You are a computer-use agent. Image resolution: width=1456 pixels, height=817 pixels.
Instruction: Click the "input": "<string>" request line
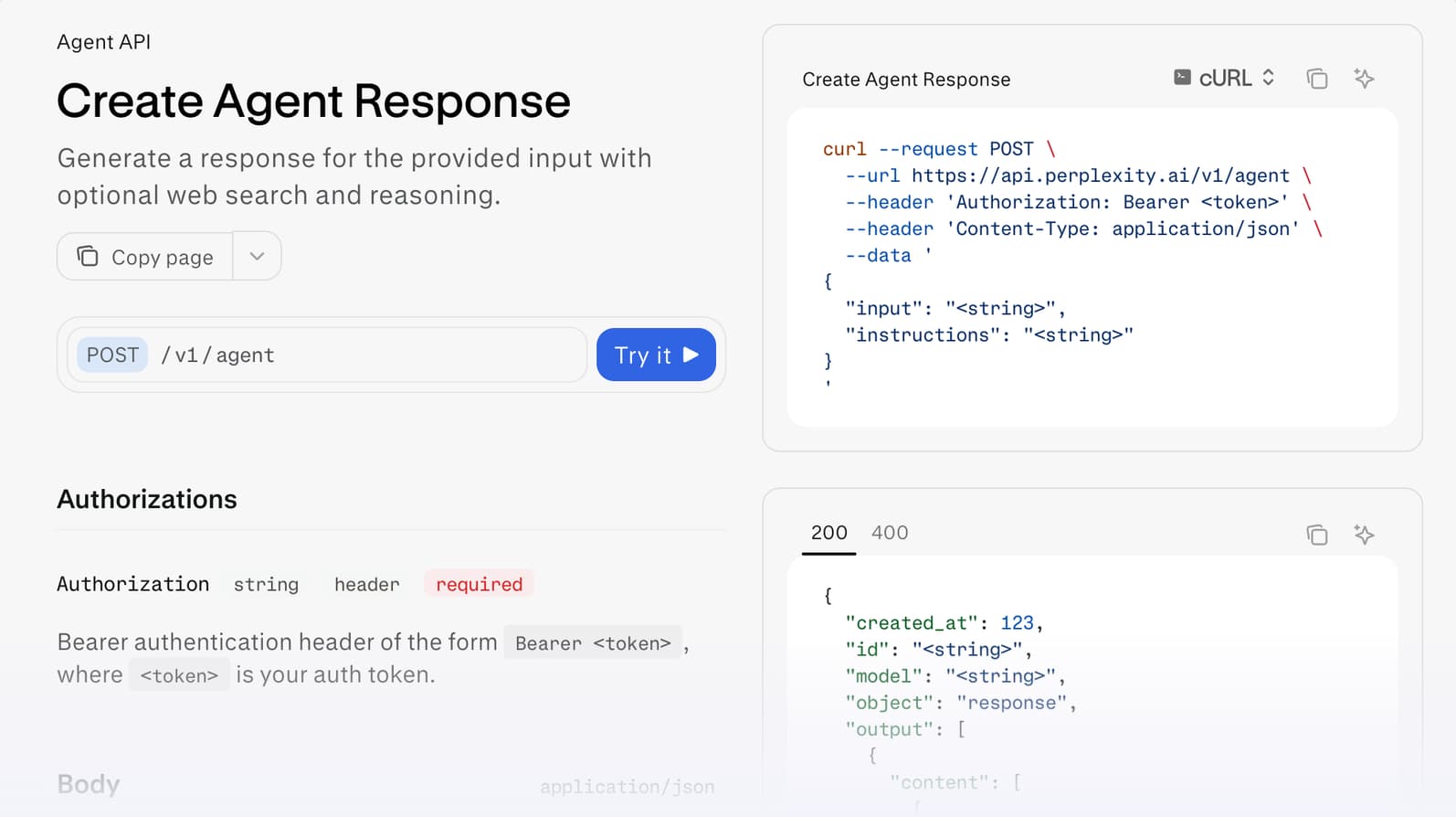coord(955,309)
